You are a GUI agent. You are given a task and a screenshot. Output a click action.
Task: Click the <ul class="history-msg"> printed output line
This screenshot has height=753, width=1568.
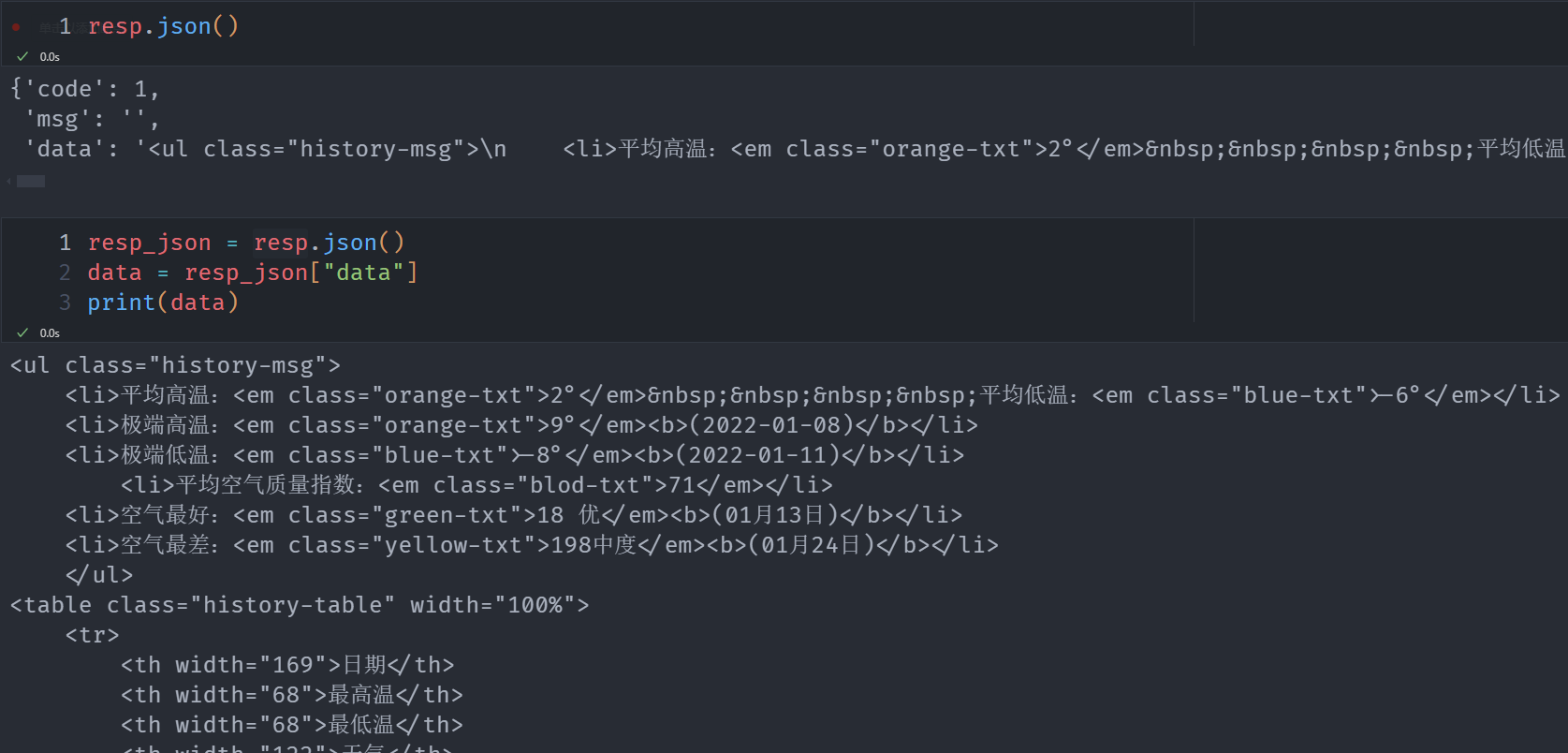[x=175, y=365]
